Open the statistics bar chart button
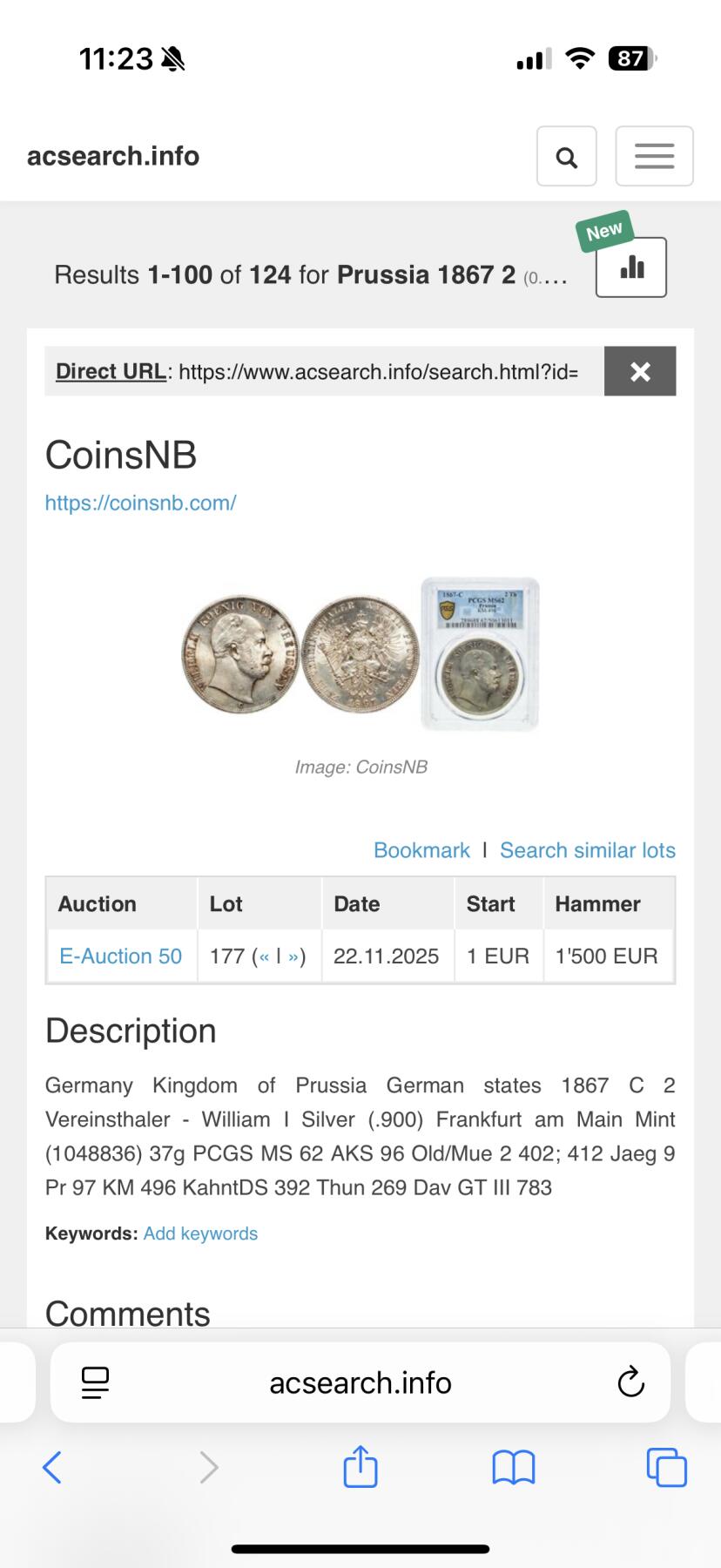 click(x=631, y=267)
